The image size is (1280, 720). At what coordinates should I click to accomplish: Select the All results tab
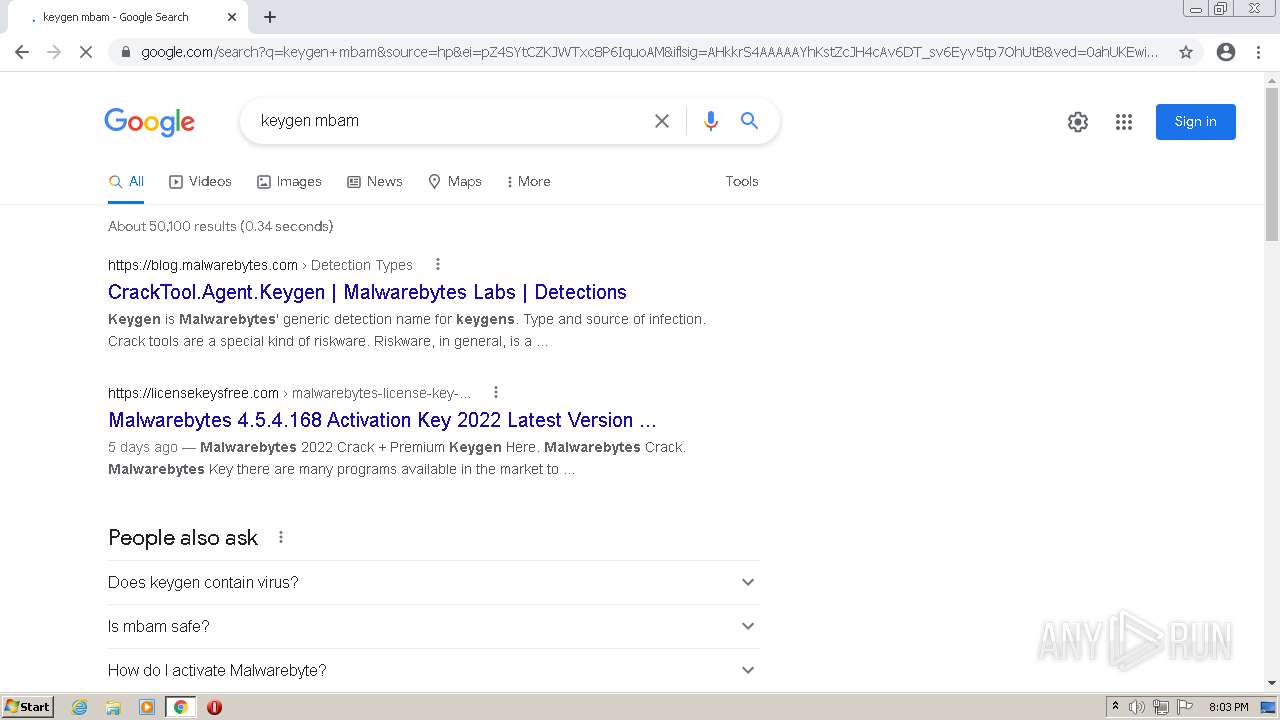[126, 181]
